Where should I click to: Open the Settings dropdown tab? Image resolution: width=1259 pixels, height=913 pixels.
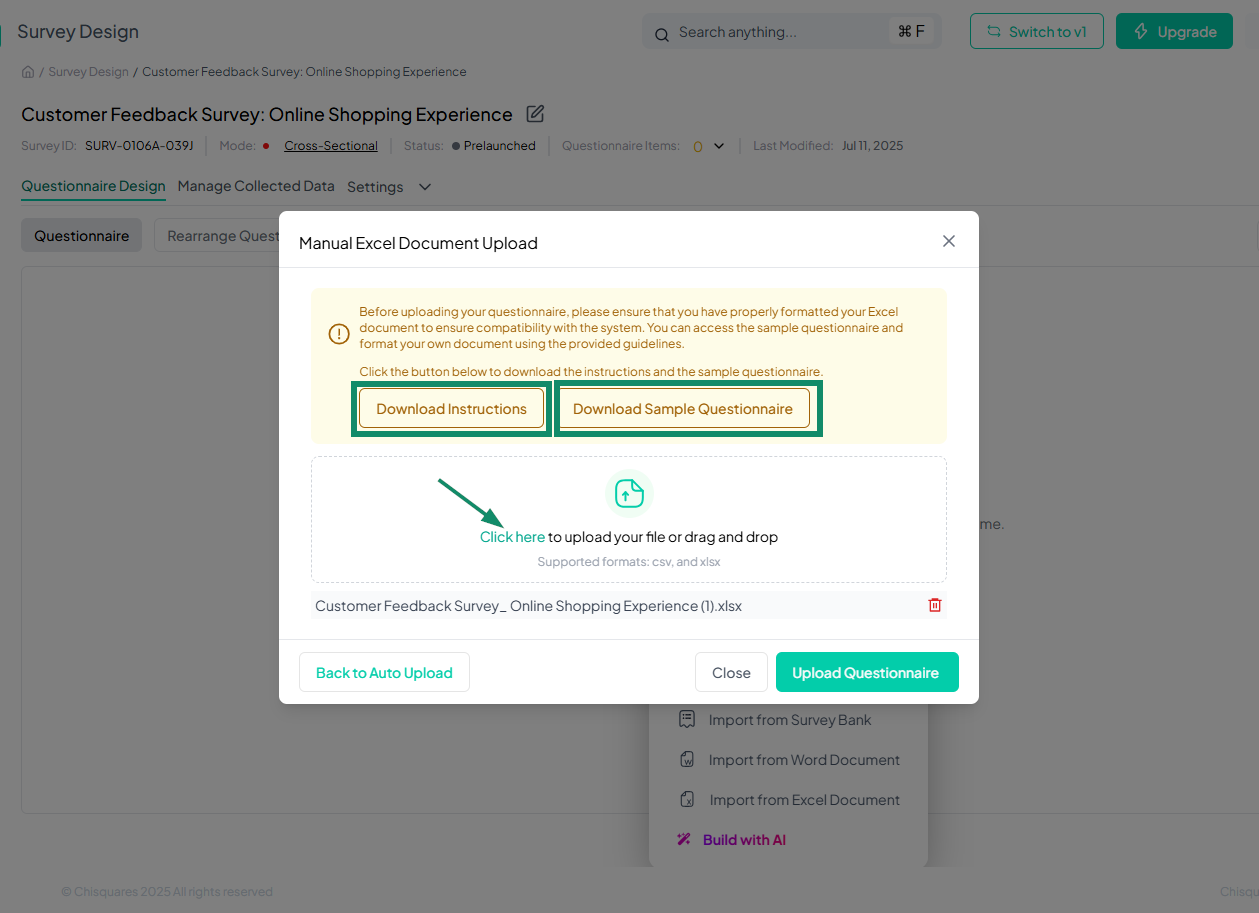point(389,187)
